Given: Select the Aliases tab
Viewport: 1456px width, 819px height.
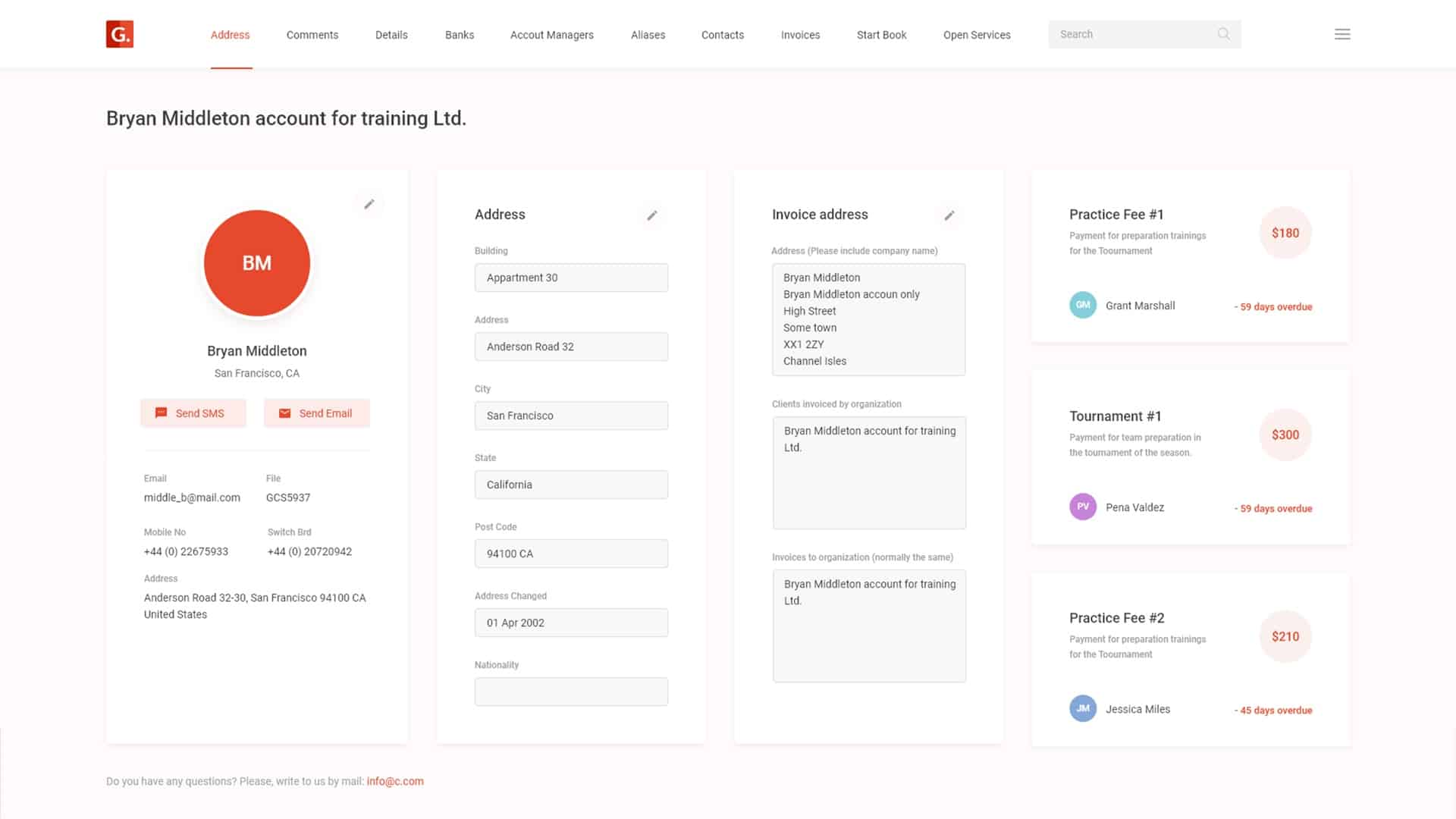Looking at the screenshot, I should pyautogui.click(x=648, y=35).
